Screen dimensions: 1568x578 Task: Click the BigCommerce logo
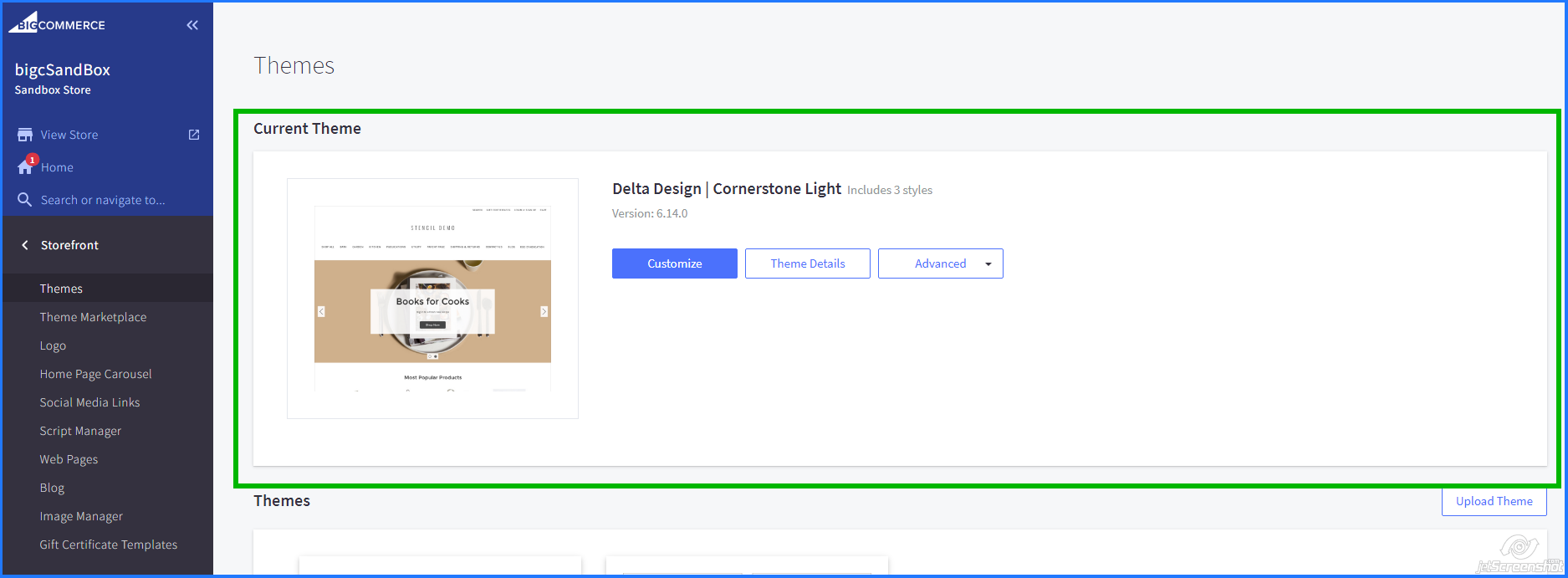point(57,23)
